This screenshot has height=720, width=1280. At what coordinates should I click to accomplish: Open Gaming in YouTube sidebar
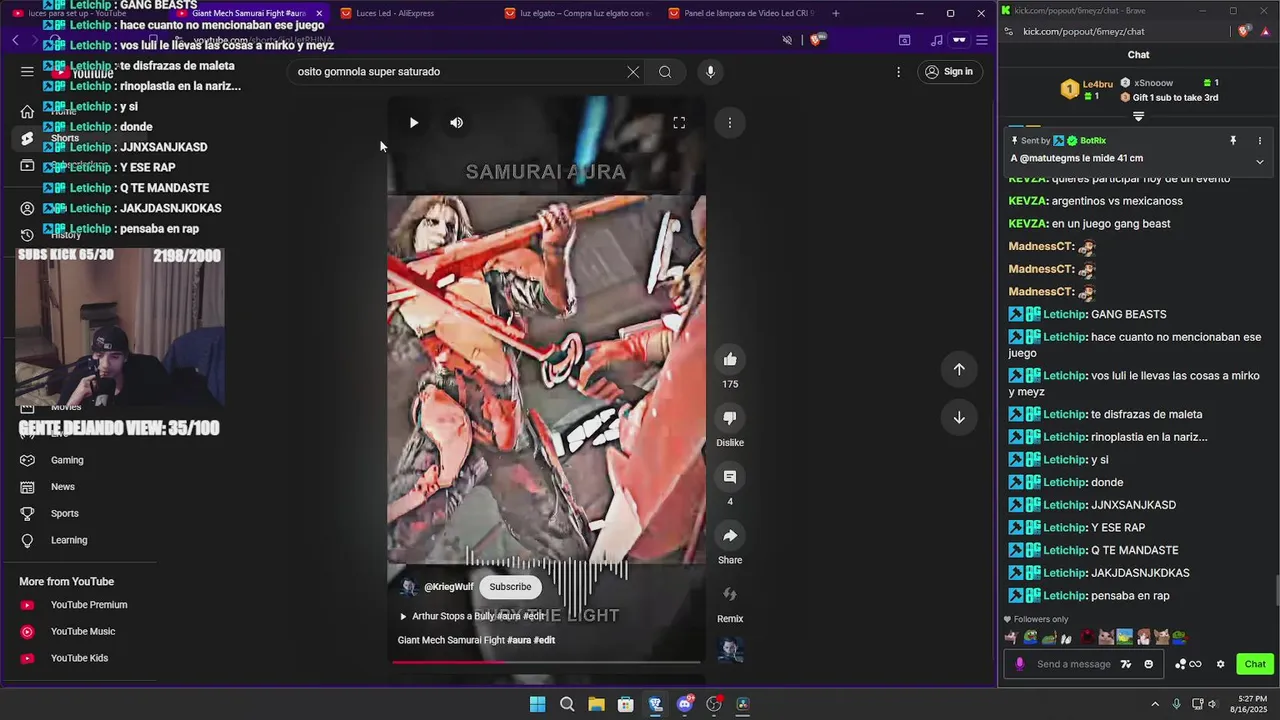pos(67,460)
